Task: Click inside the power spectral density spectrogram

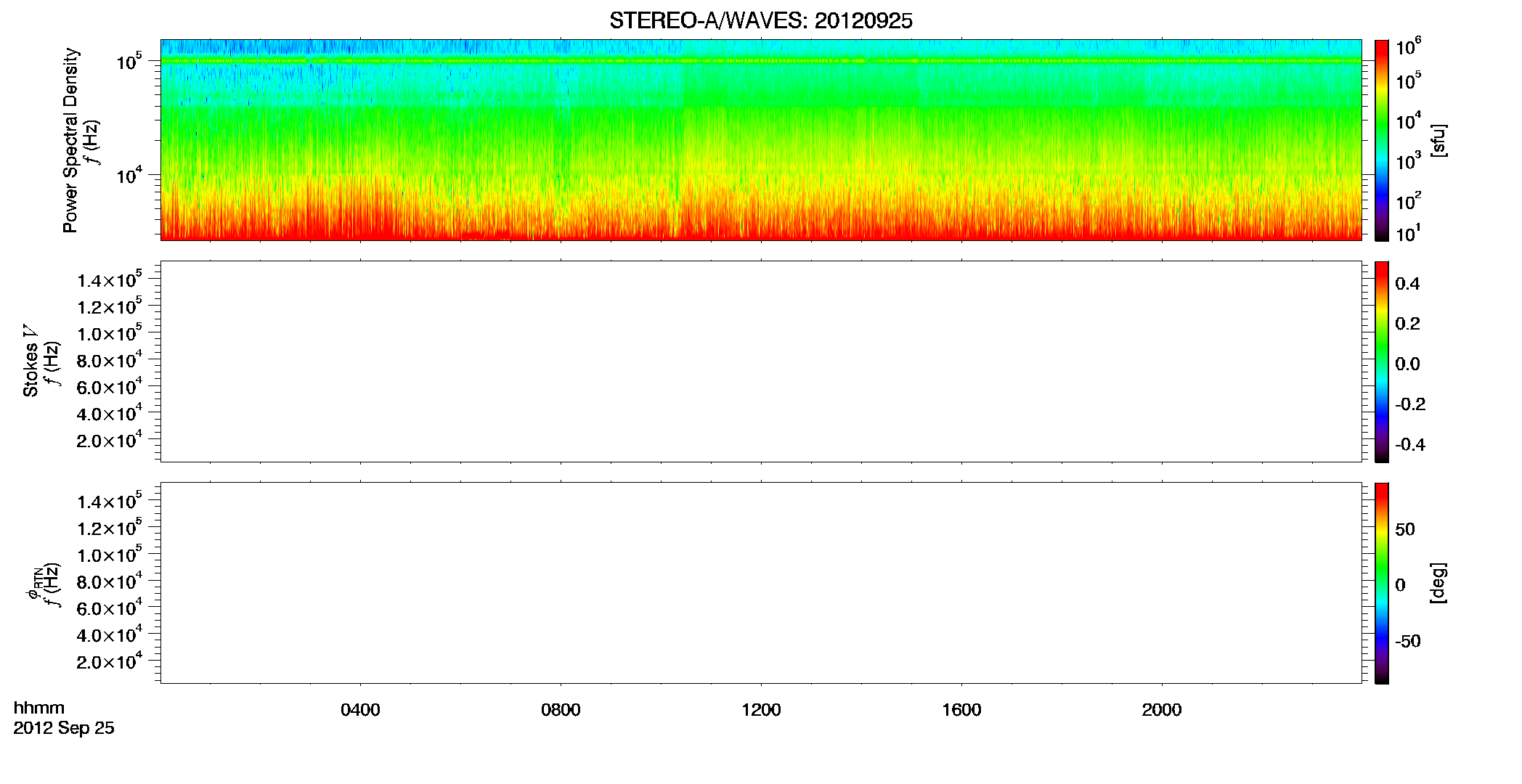Action: point(761,140)
